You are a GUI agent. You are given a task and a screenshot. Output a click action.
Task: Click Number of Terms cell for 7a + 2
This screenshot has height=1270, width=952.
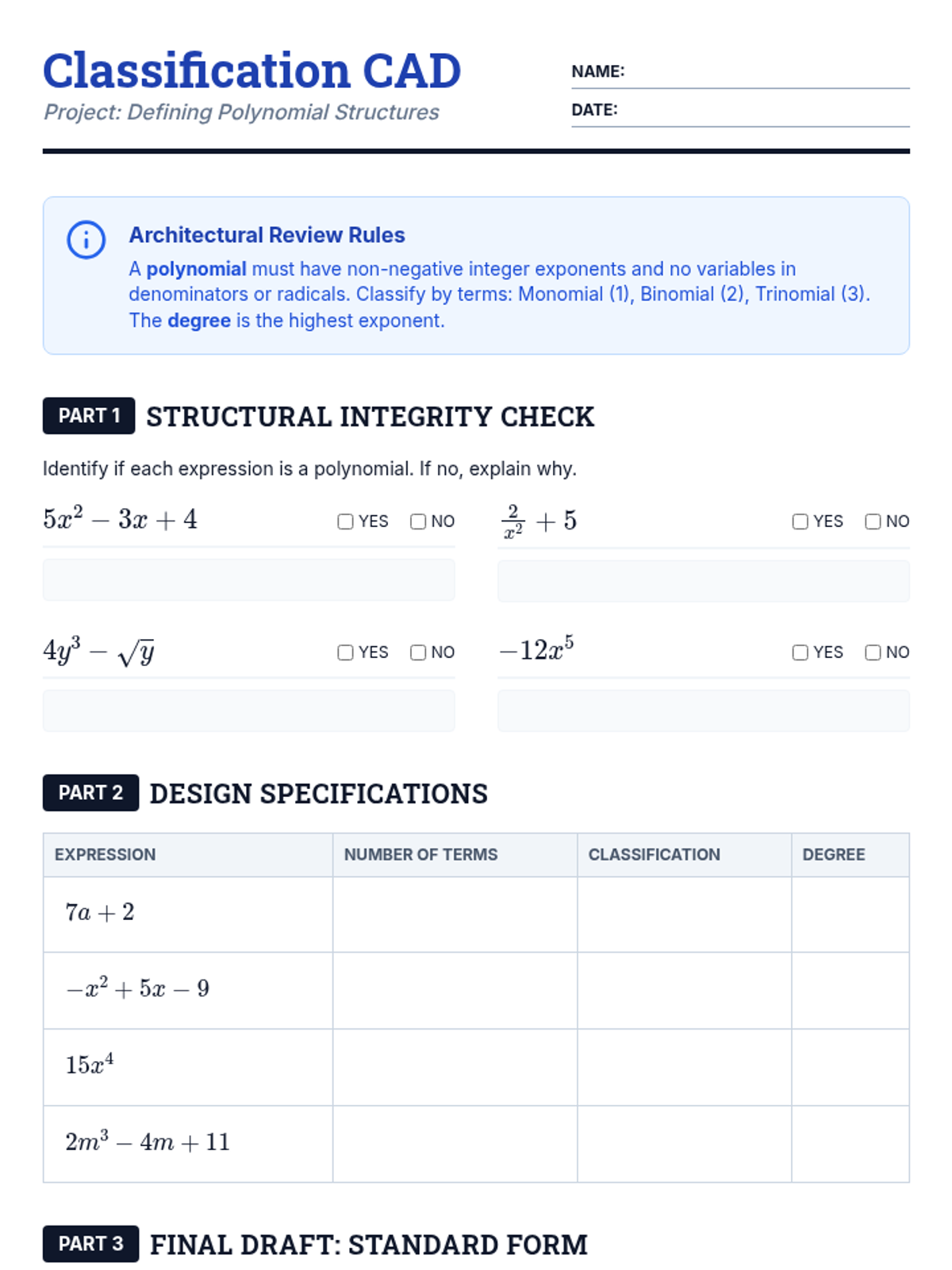455,914
